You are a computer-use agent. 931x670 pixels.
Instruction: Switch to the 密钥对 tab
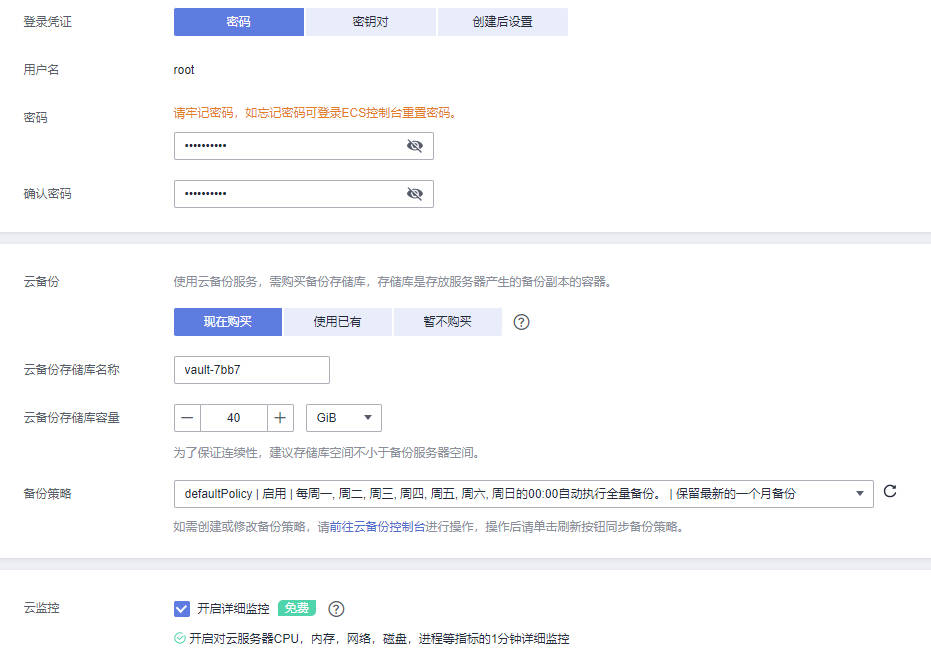370,21
